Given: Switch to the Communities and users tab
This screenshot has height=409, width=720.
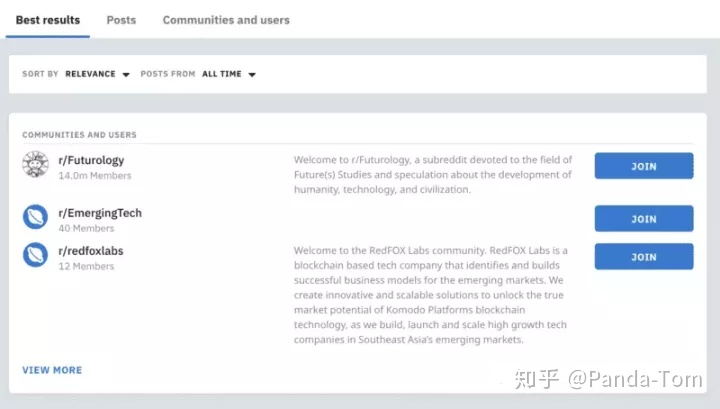Looking at the screenshot, I should 226,20.
